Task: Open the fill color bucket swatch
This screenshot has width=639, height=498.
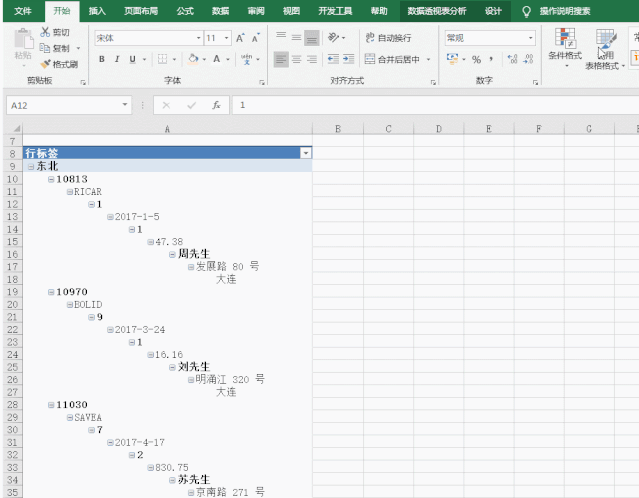Action: click(x=193, y=59)
